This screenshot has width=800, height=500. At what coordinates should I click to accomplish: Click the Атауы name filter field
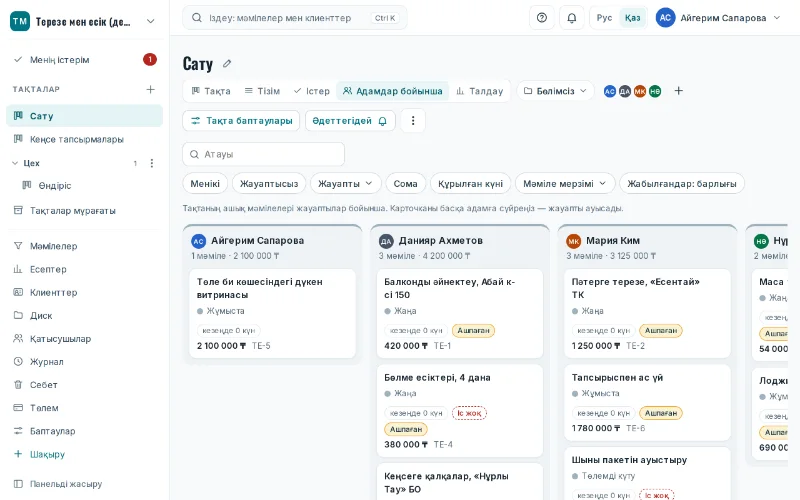click(263, 154)
